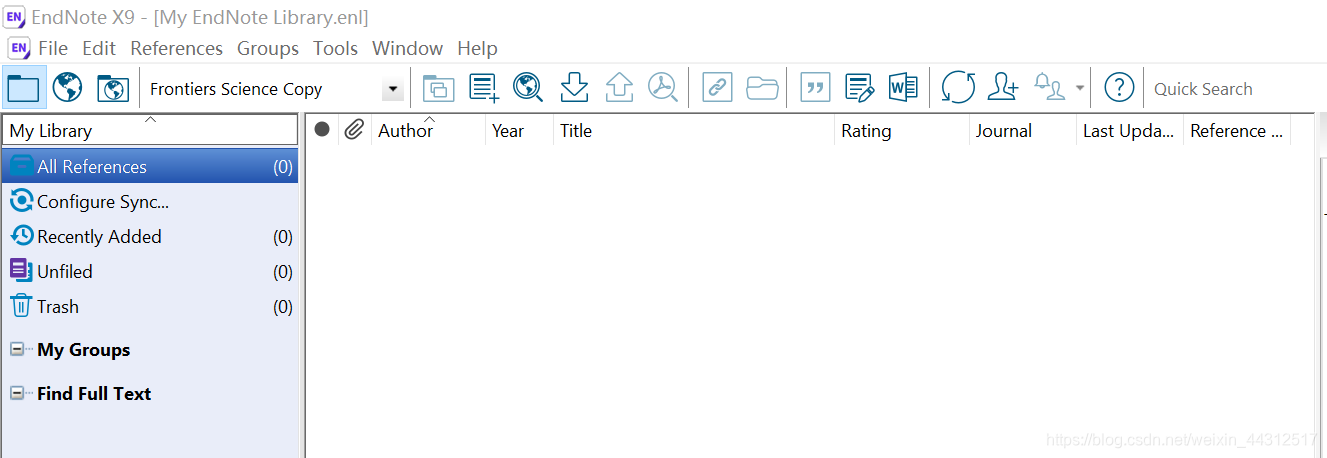Select the Recently Added group
This screenshot has width=1327, height=458.
click(150, 236)
